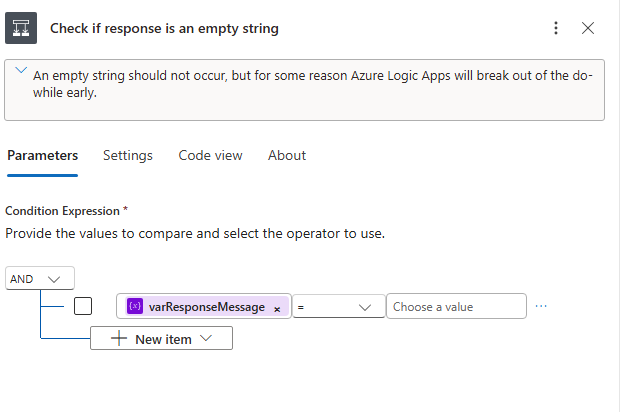Switch to the Parameters tab

[42, 155]
